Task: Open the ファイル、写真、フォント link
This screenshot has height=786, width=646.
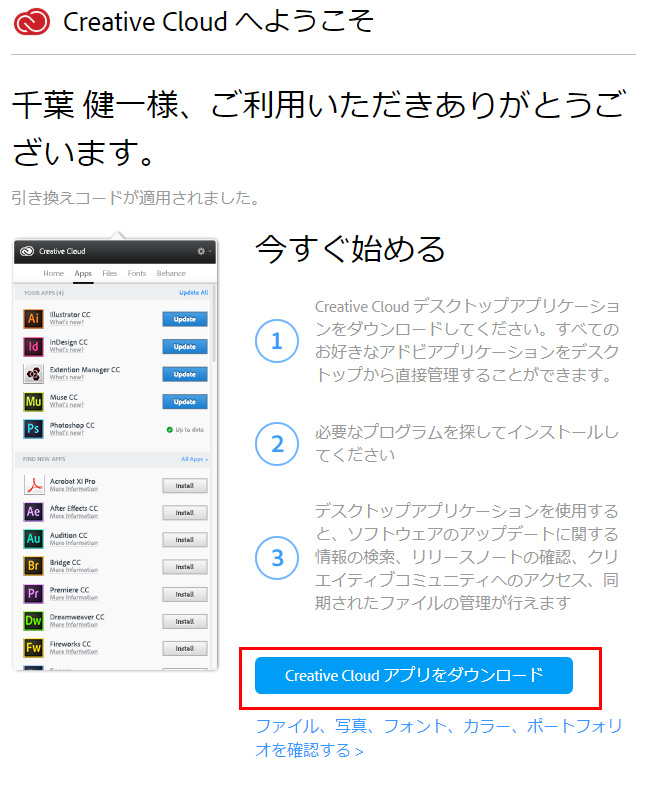Action: pos(439,738)
